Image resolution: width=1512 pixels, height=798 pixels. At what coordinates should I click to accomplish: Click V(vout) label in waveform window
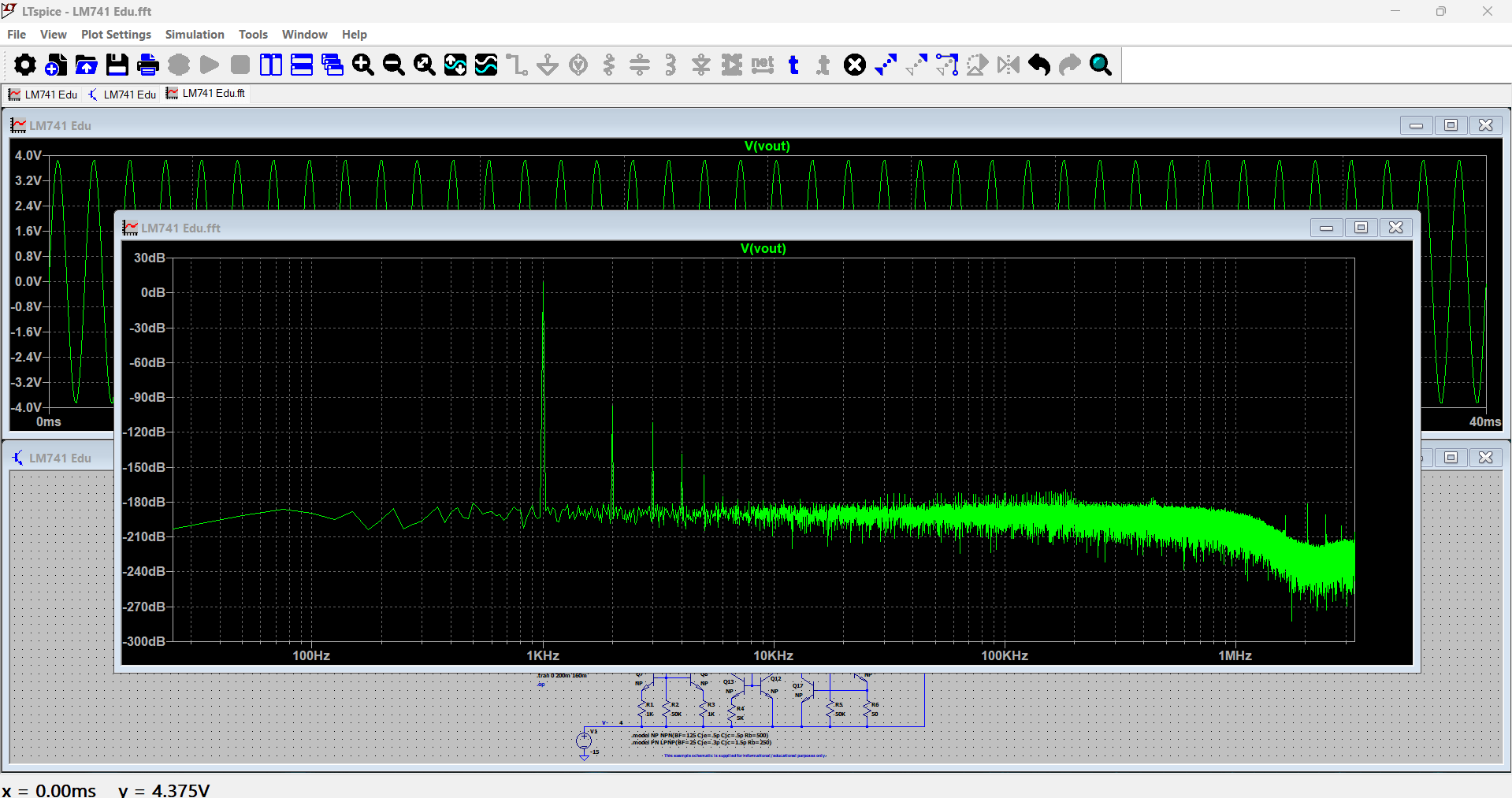(767, 147)
